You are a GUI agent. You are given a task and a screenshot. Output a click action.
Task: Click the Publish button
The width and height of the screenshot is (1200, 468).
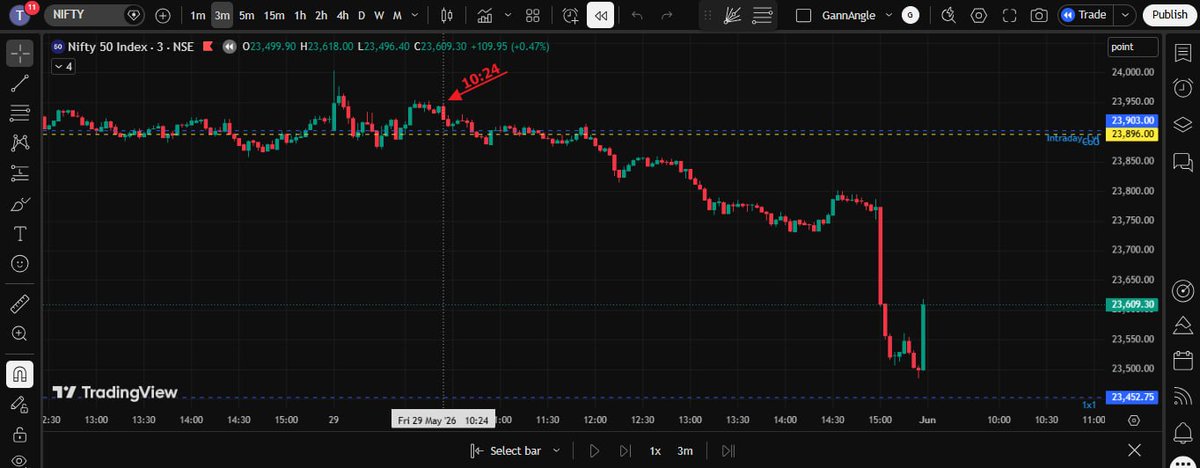tap(1169, 15)
